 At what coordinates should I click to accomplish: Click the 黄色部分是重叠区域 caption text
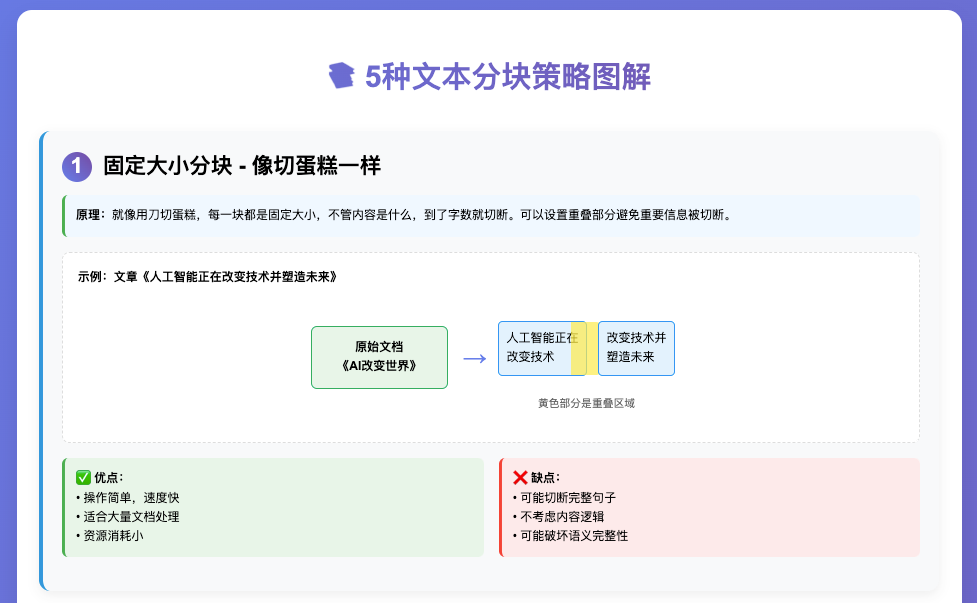pyautogui.click(x=587, y=403)
